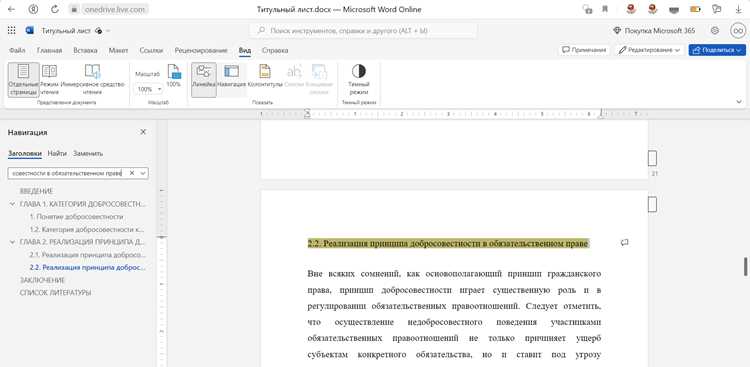Go to 2.1. Реализация принципа heading

[88, 255]
